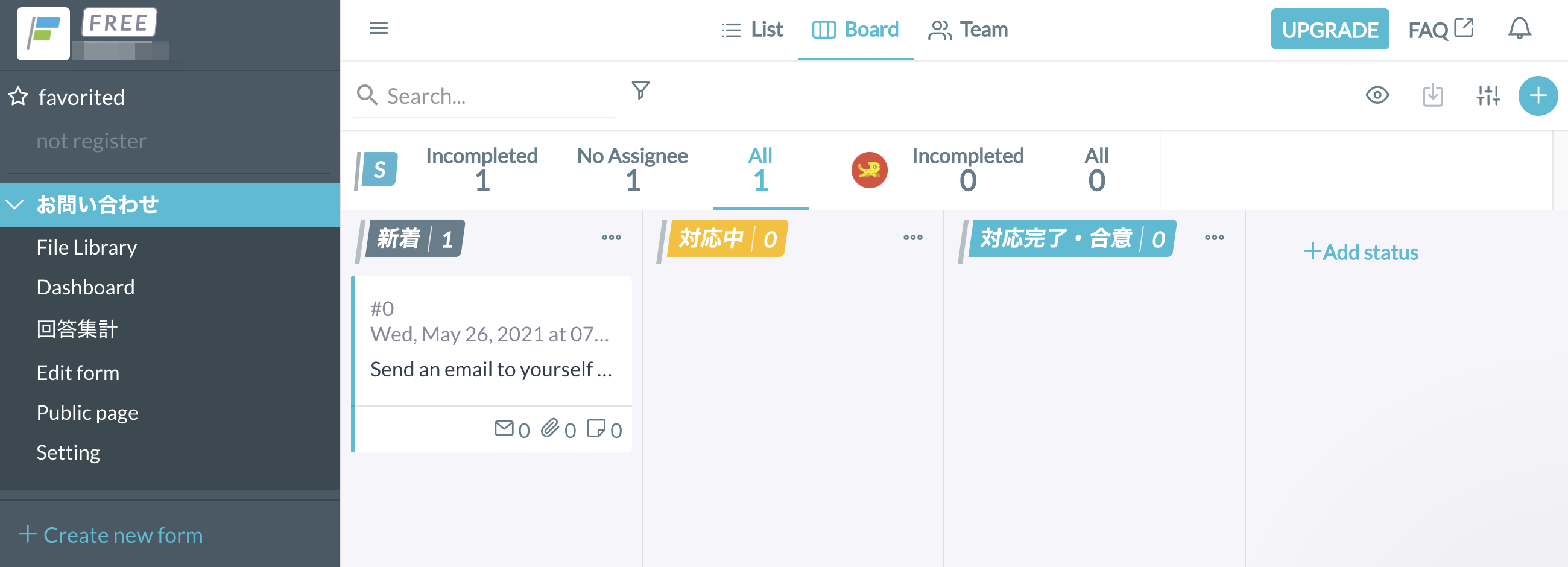Image resolution: width=1568 pixels, height=567 pixels.
Task: Open the filter funnel icon
Action: [640, 90]
